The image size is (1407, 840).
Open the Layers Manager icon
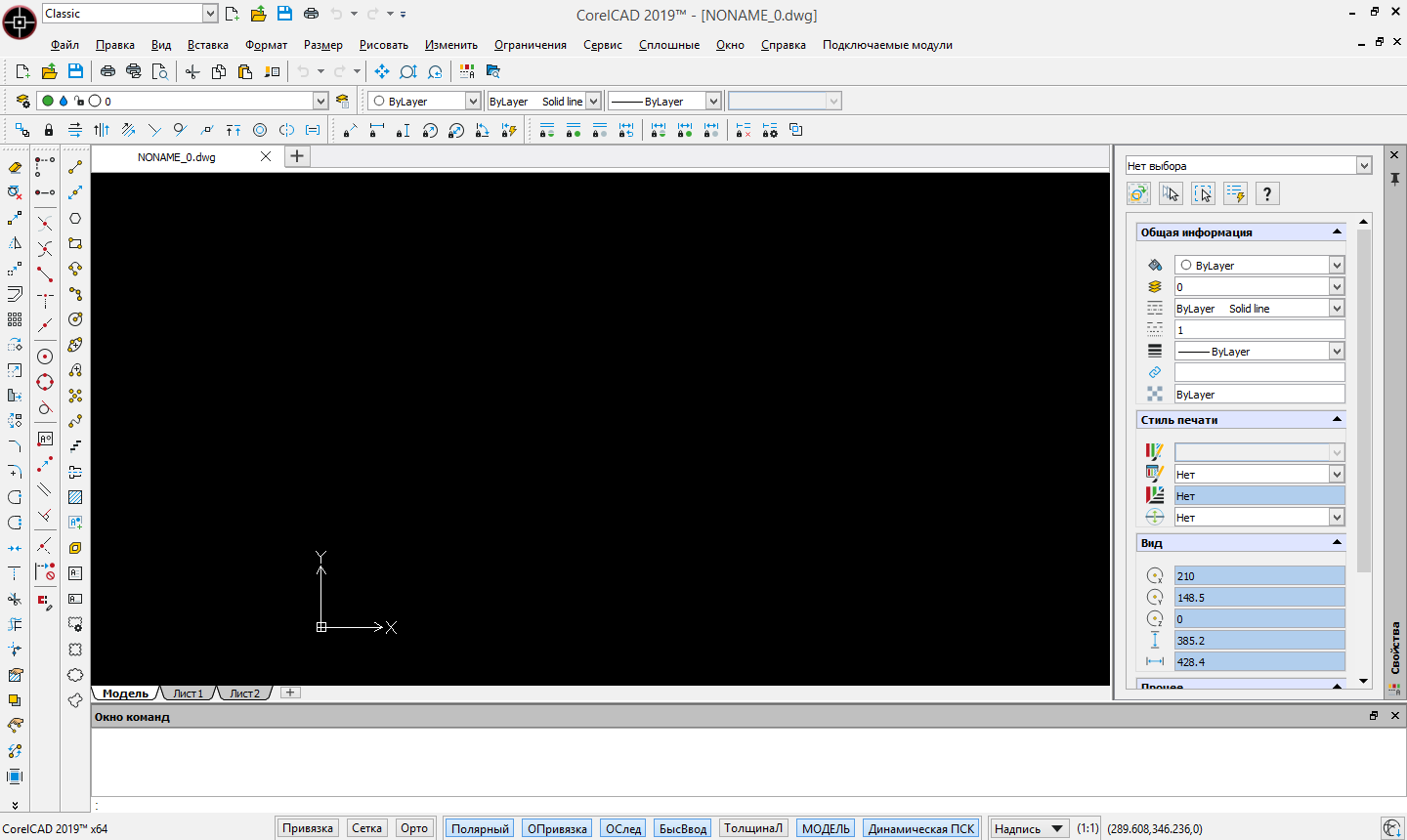coord(22,101)
